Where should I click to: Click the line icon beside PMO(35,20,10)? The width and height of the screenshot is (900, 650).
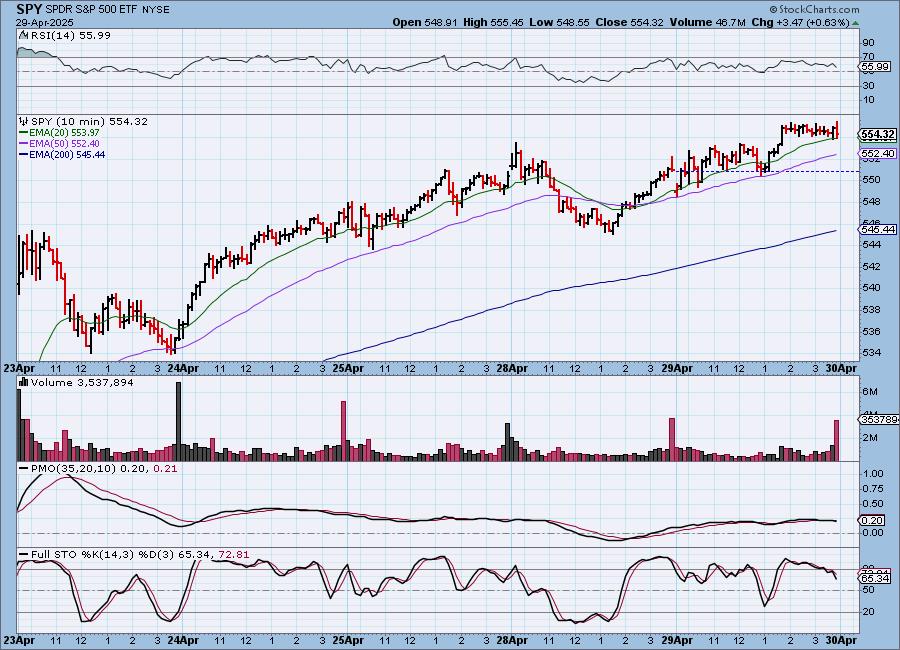point(24,469)
